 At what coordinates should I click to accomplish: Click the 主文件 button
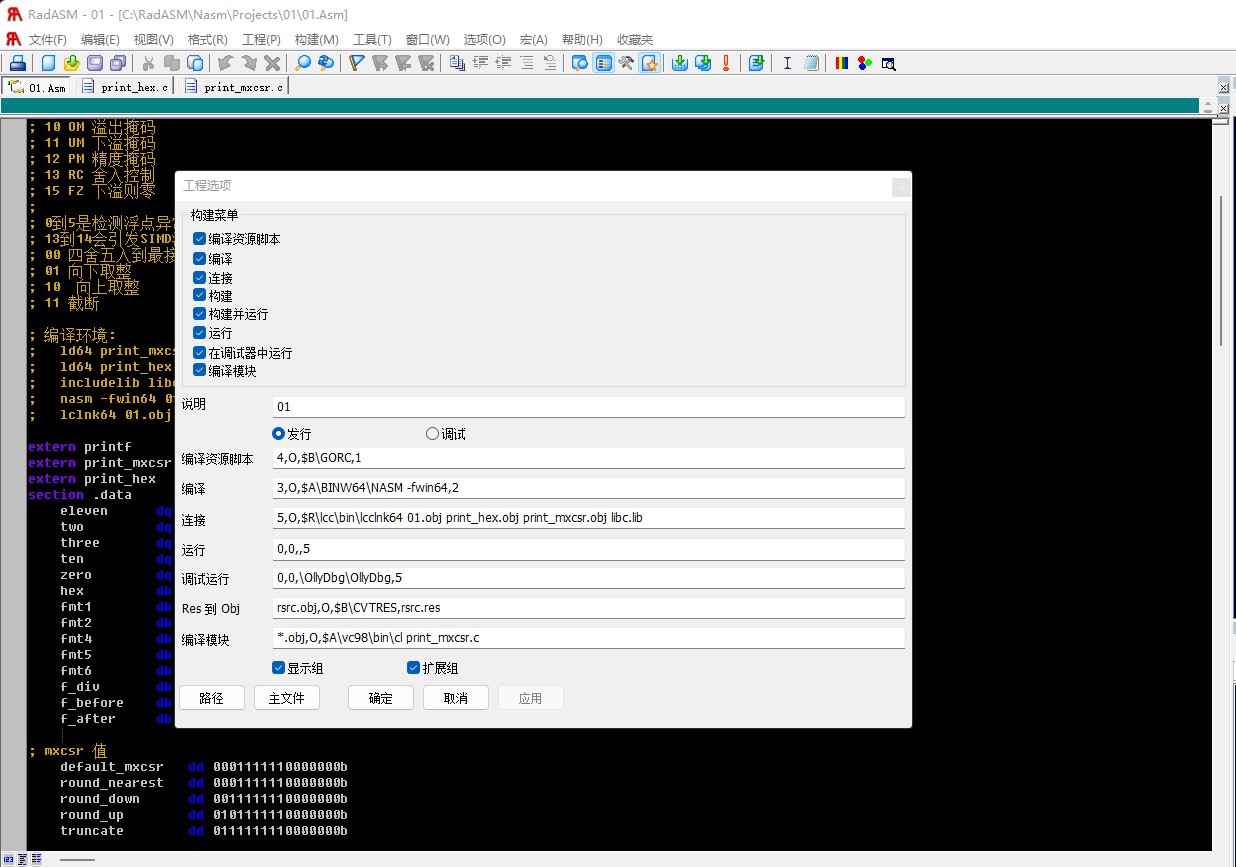pyautogui.click(x=287, y=698)
